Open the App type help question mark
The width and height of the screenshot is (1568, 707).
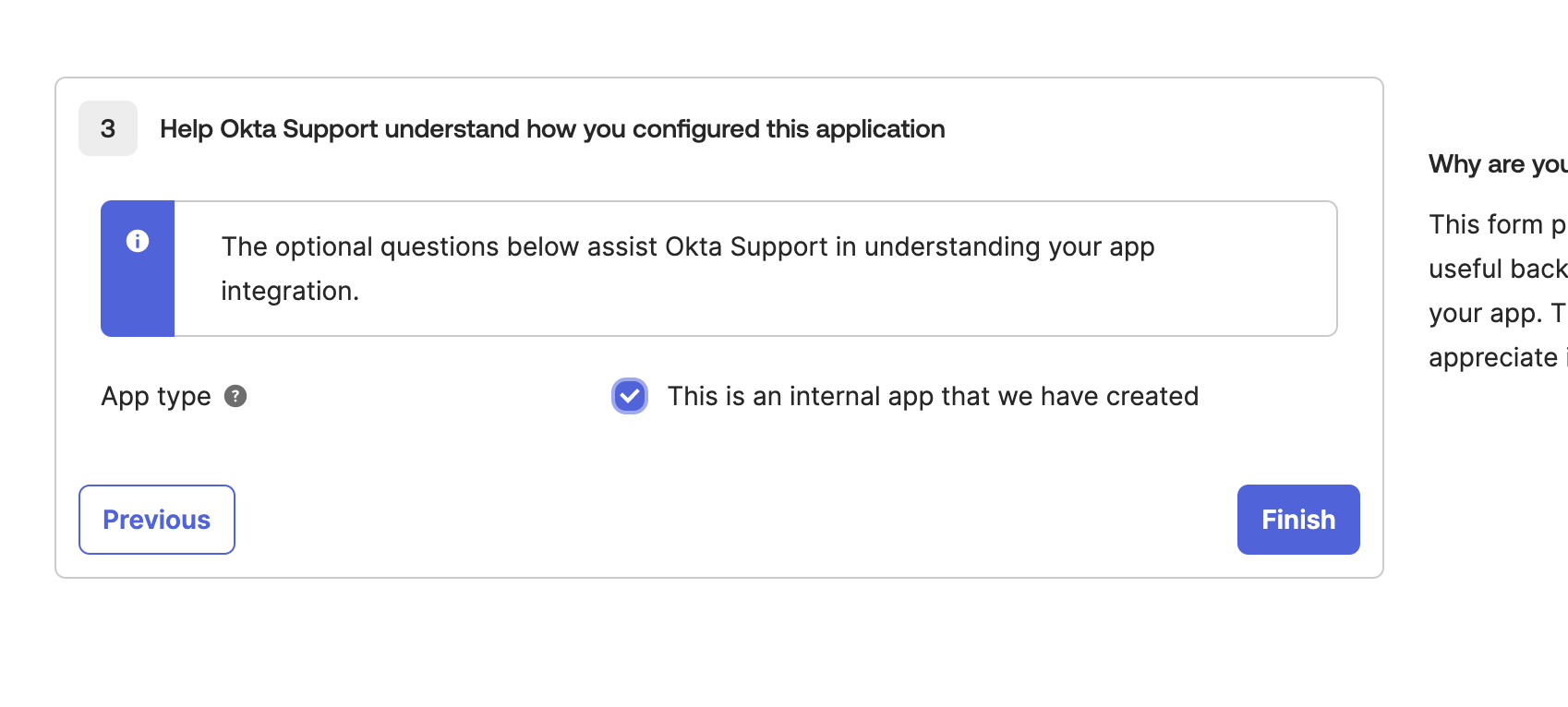tap(235, 396)
